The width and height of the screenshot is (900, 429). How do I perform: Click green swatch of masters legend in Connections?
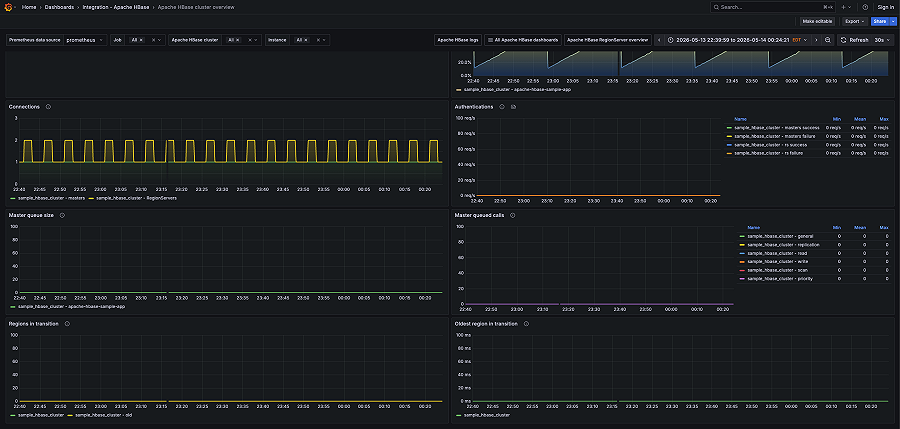(x=13, y=198)
